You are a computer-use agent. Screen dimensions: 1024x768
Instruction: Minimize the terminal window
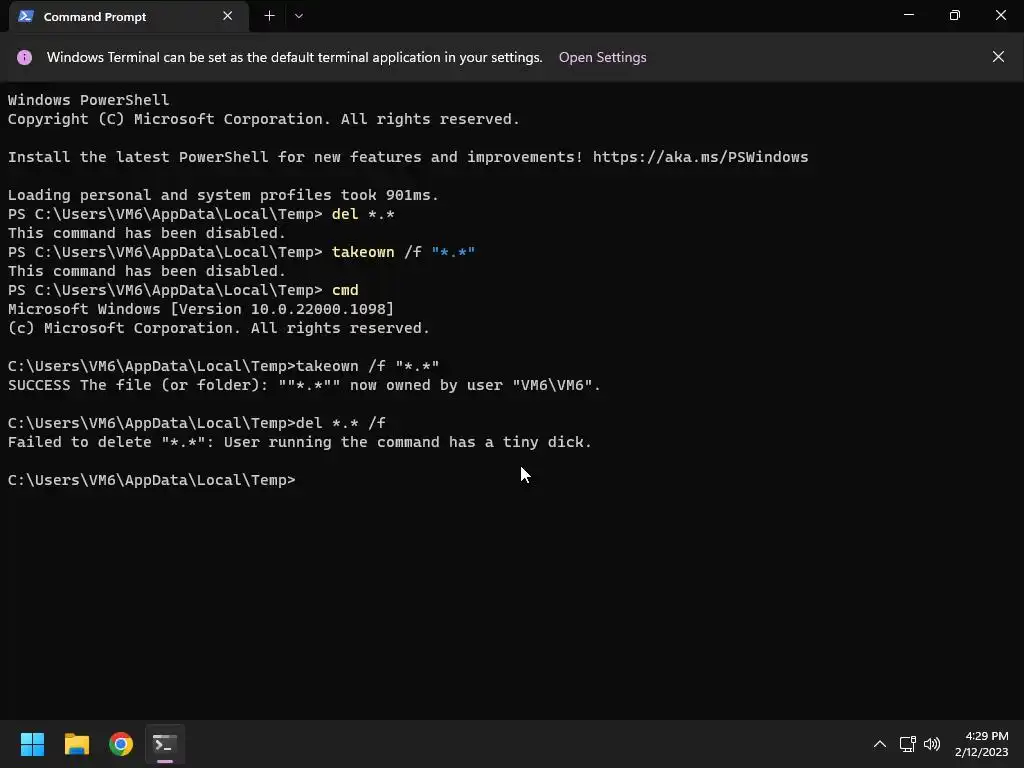[908, 15]
